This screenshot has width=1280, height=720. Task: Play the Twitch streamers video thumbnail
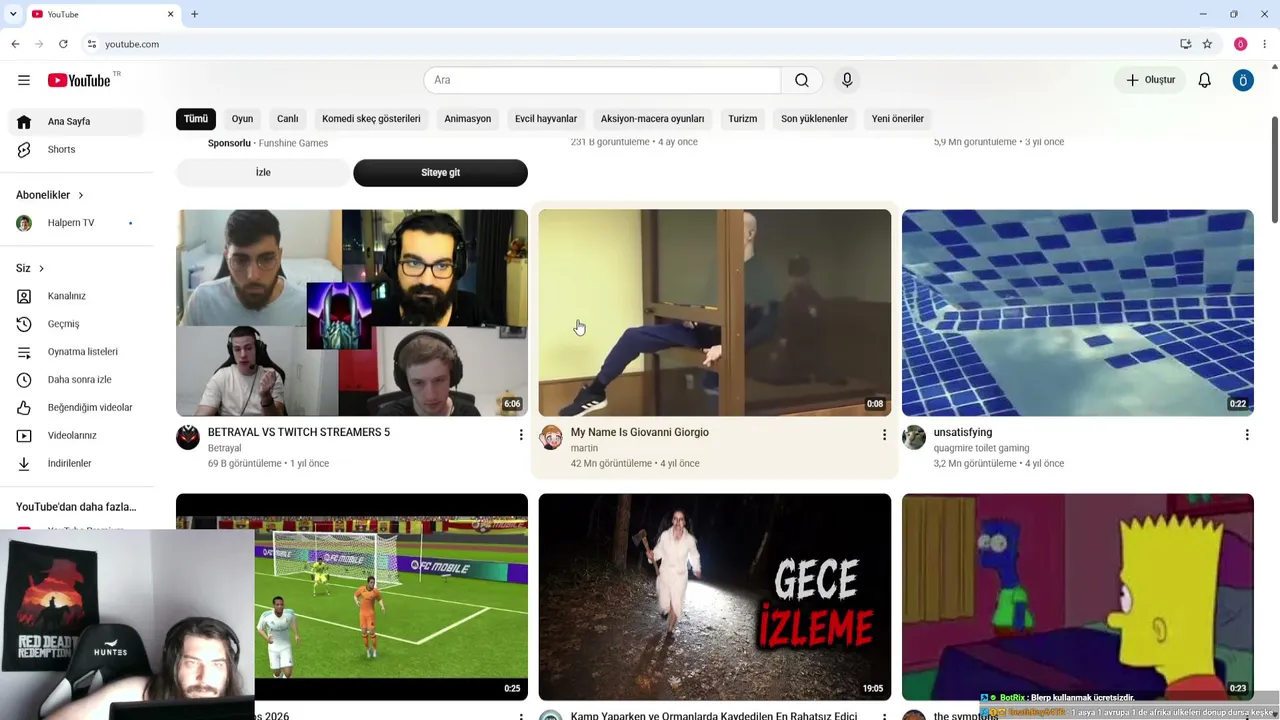[352, 313]
